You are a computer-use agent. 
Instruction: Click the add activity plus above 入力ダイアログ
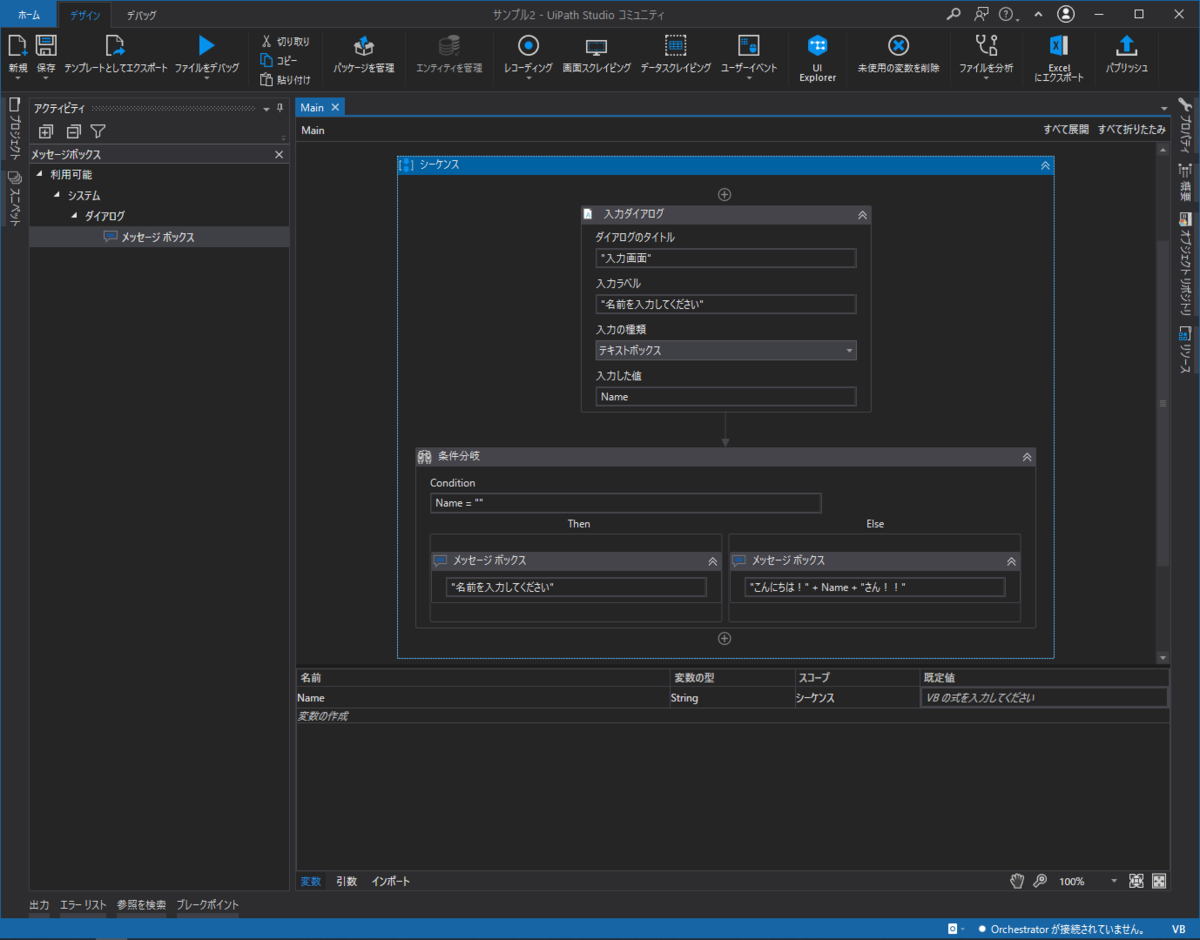pyautogui.click(x=725, y=194)
